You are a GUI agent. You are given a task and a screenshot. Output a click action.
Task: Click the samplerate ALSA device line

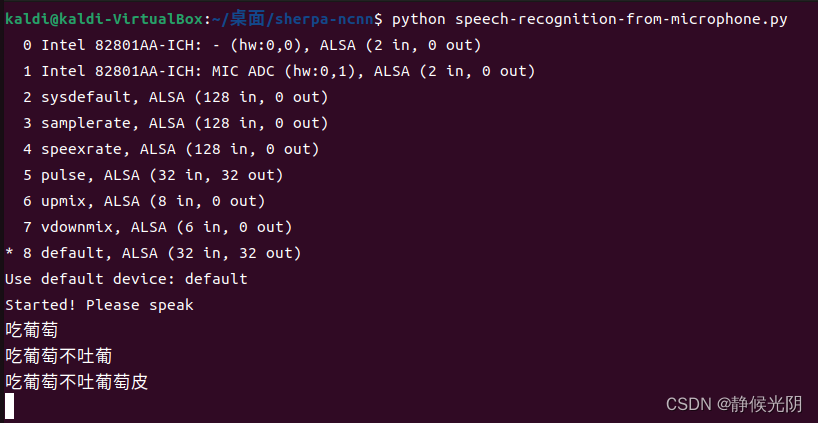point(175,124)
